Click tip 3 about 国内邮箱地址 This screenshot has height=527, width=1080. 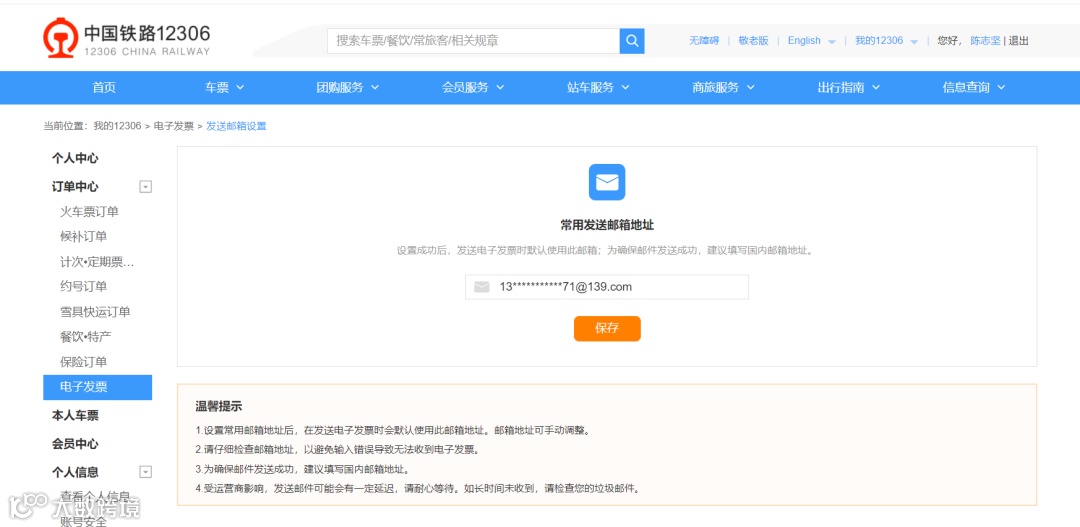point(303,469)
